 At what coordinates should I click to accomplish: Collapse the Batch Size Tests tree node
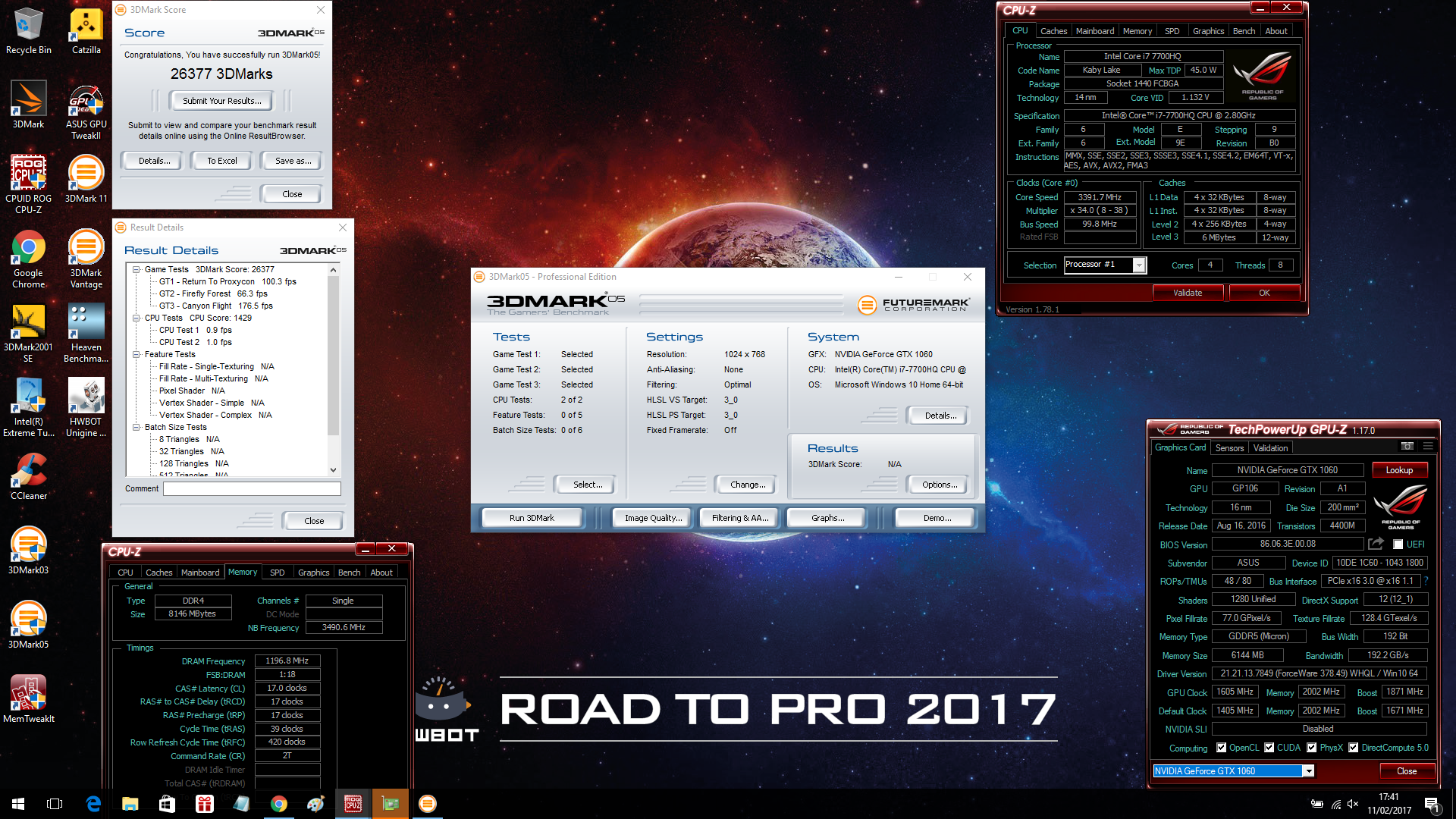tap(136, 427)
